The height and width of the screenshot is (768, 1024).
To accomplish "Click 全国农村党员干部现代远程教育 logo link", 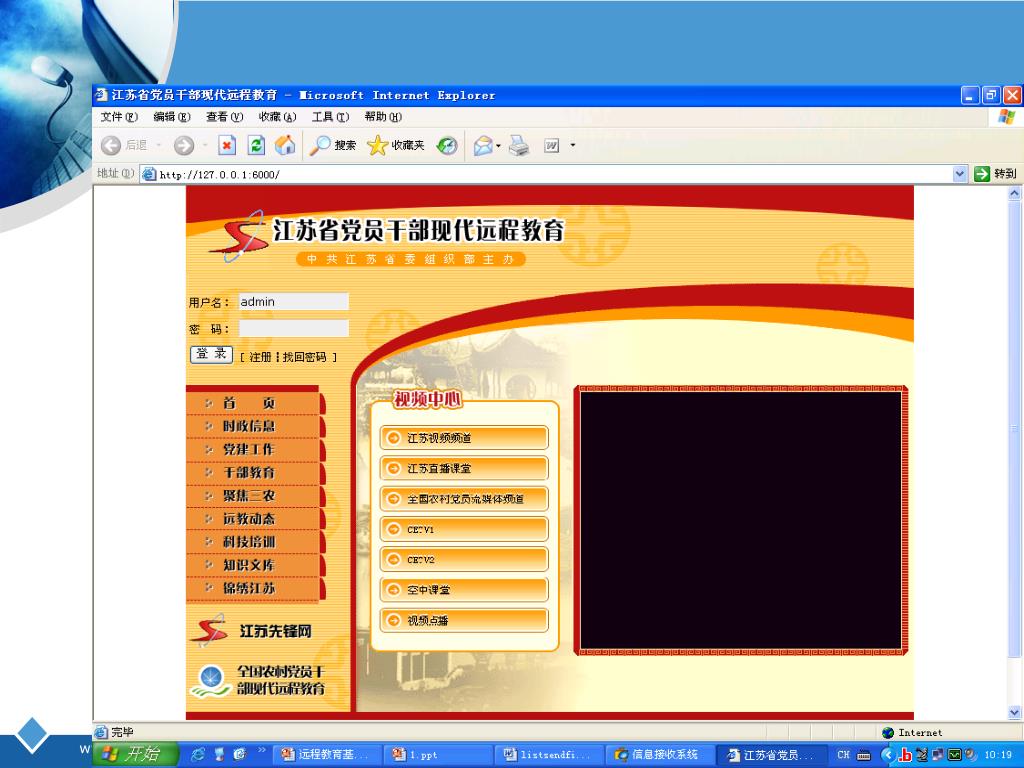I will [258, 680].
